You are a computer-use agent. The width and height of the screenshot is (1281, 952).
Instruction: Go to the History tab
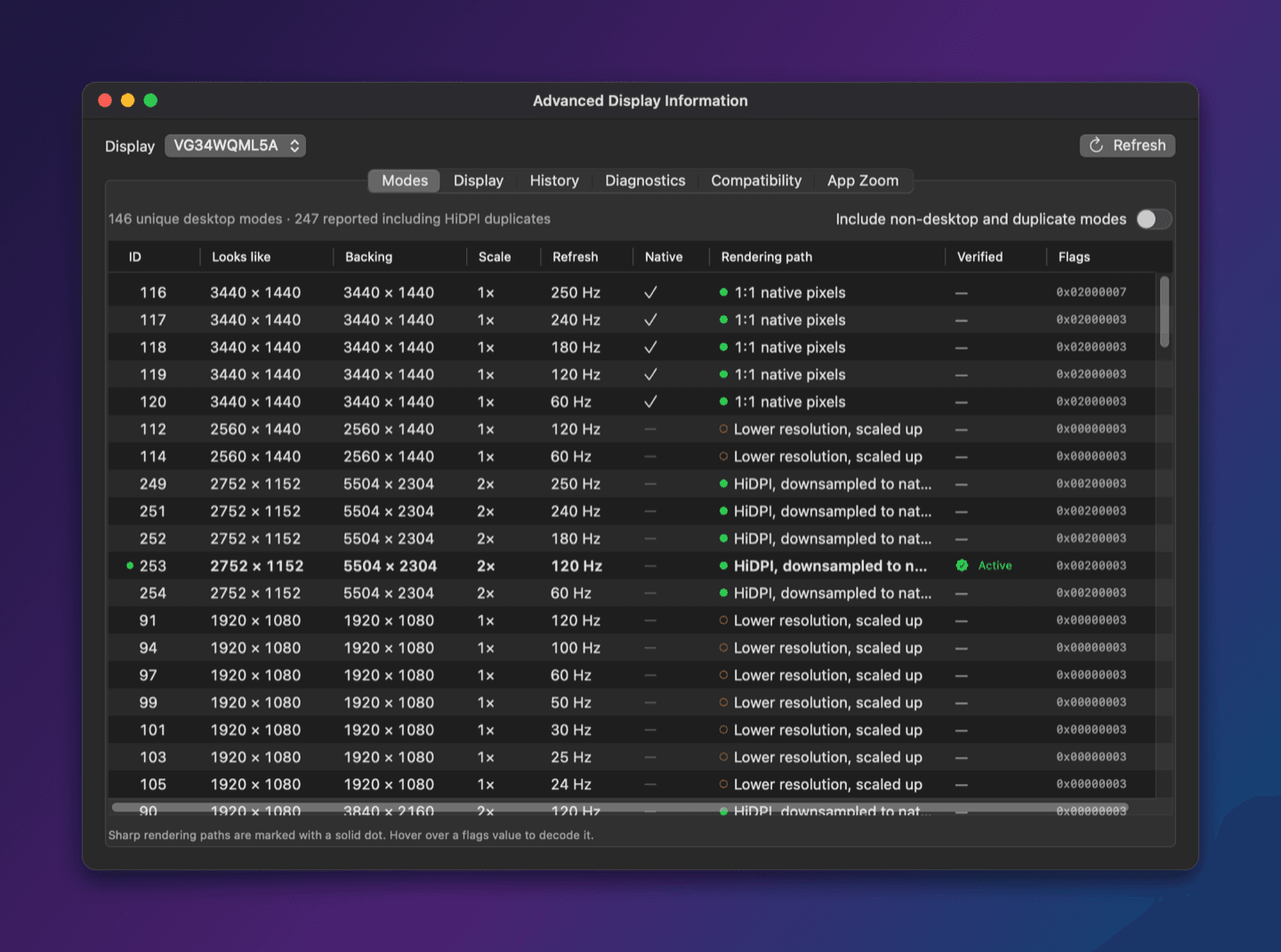(x=554, y=181)
